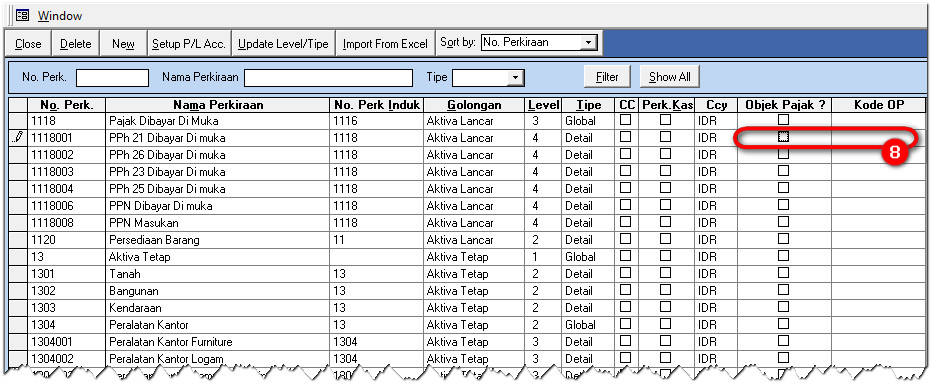
Task: Click Golongan column header
Action: point(474,105)
